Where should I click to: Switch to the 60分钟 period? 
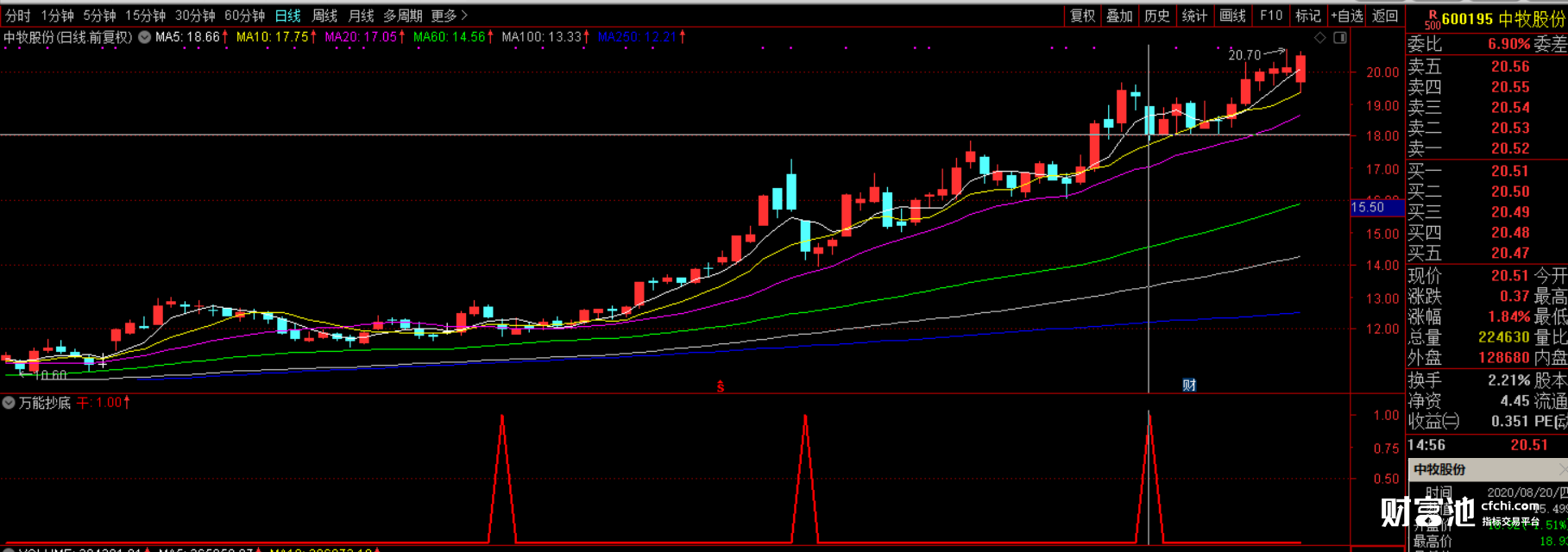pyautogui.click(x=244, y=16)
